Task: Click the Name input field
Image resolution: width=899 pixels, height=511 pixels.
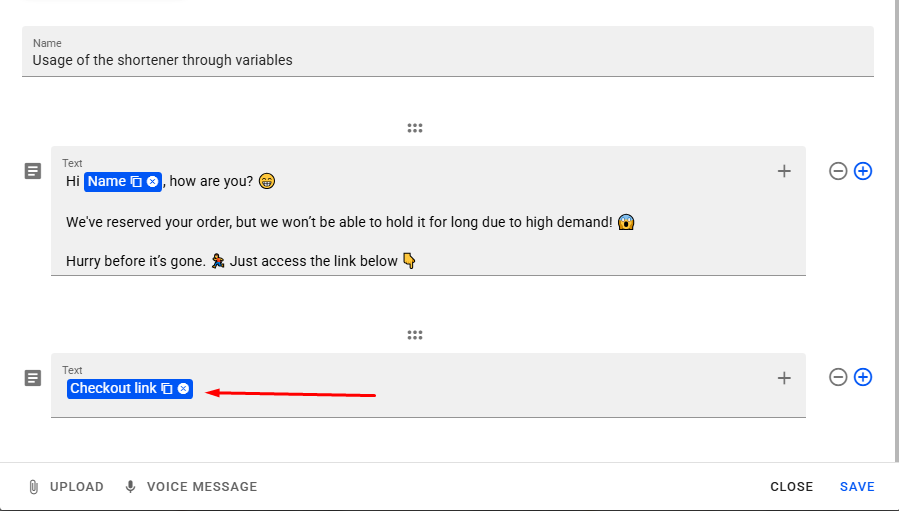Action: tap(447, 60)
